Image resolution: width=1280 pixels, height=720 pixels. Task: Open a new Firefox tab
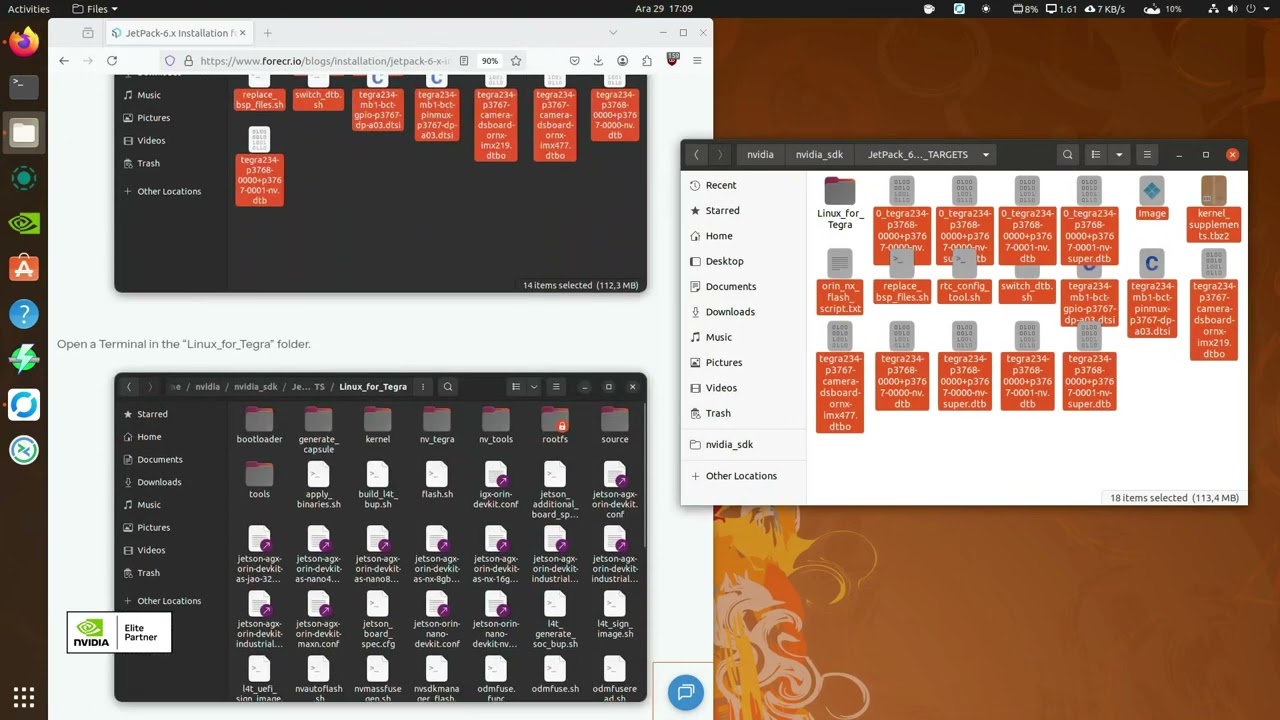click(267, 33)
